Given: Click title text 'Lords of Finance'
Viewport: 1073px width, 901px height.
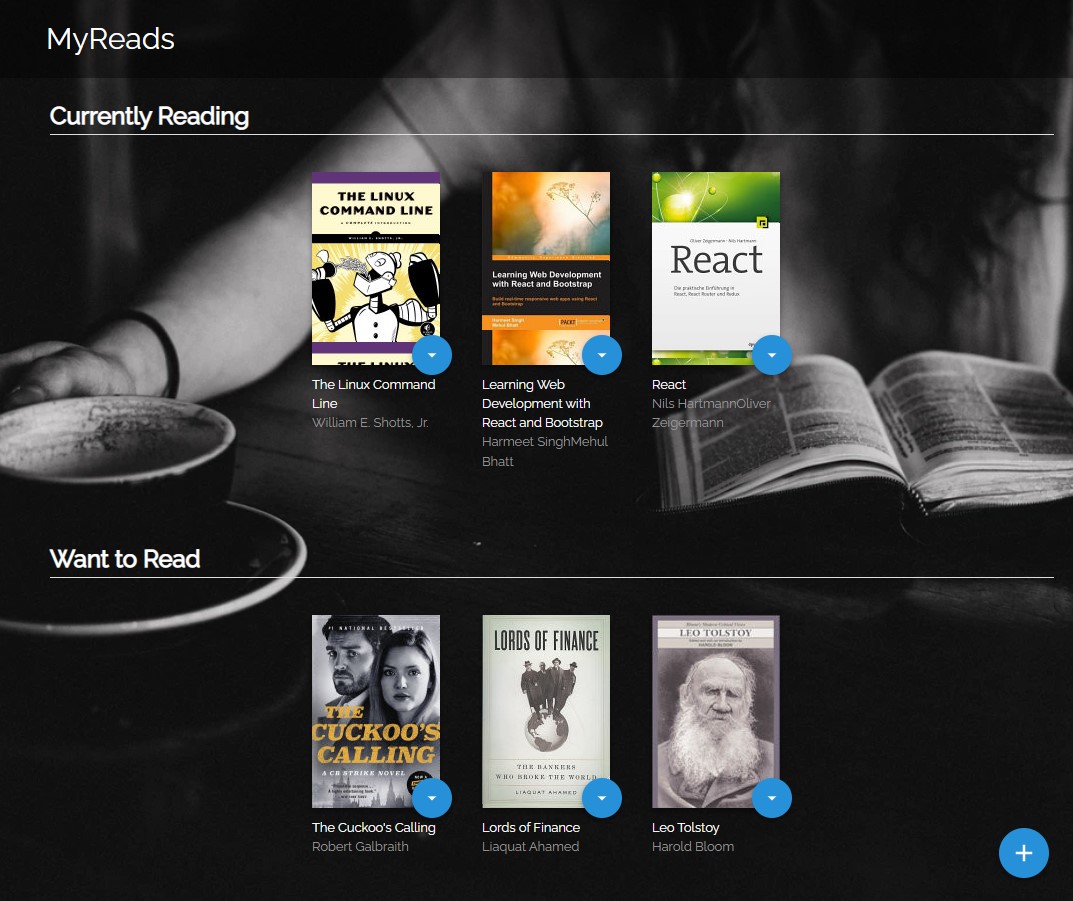Looking at the screenshot, I should click(531, 828).
